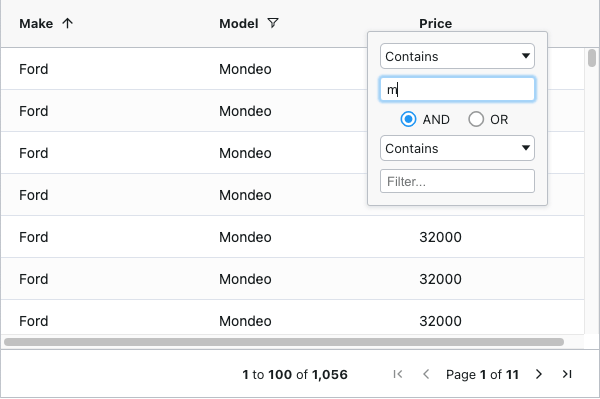The image size is (600, 399).
Task: Go to the first page
Action: (x=398, y=374)
